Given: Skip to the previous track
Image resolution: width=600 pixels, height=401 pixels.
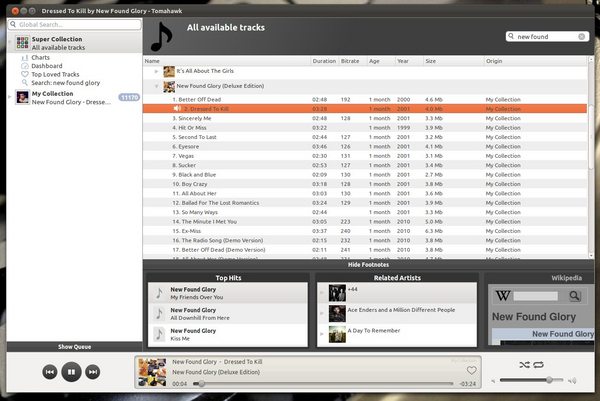Looking at the screenshot, I should pyautogui.click(x=50, y=372).
